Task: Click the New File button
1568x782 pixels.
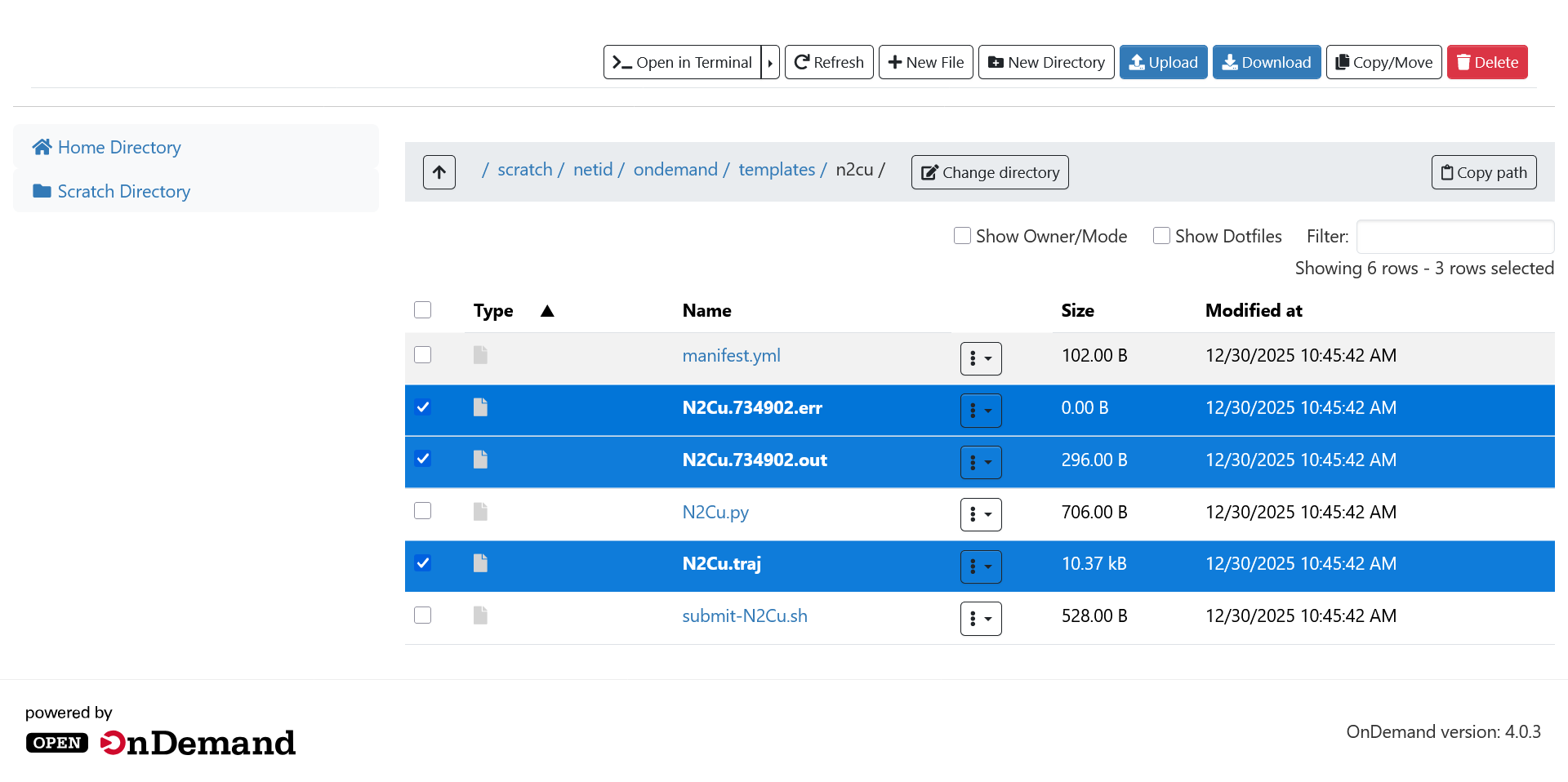Action: tap(925, 62)
